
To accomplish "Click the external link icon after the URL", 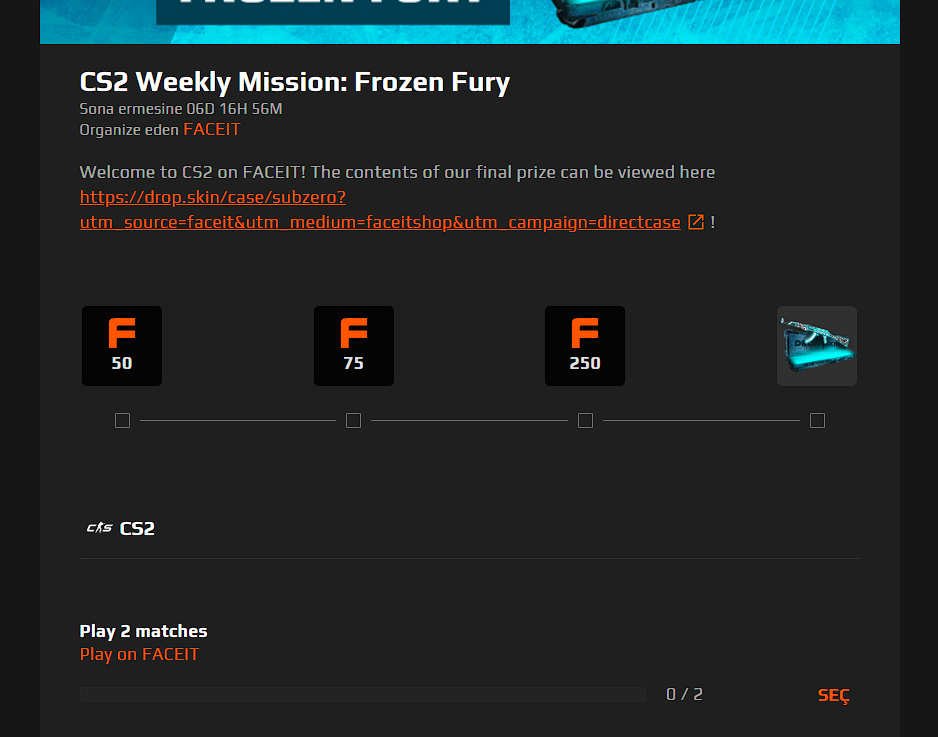I will click(696, 222).
